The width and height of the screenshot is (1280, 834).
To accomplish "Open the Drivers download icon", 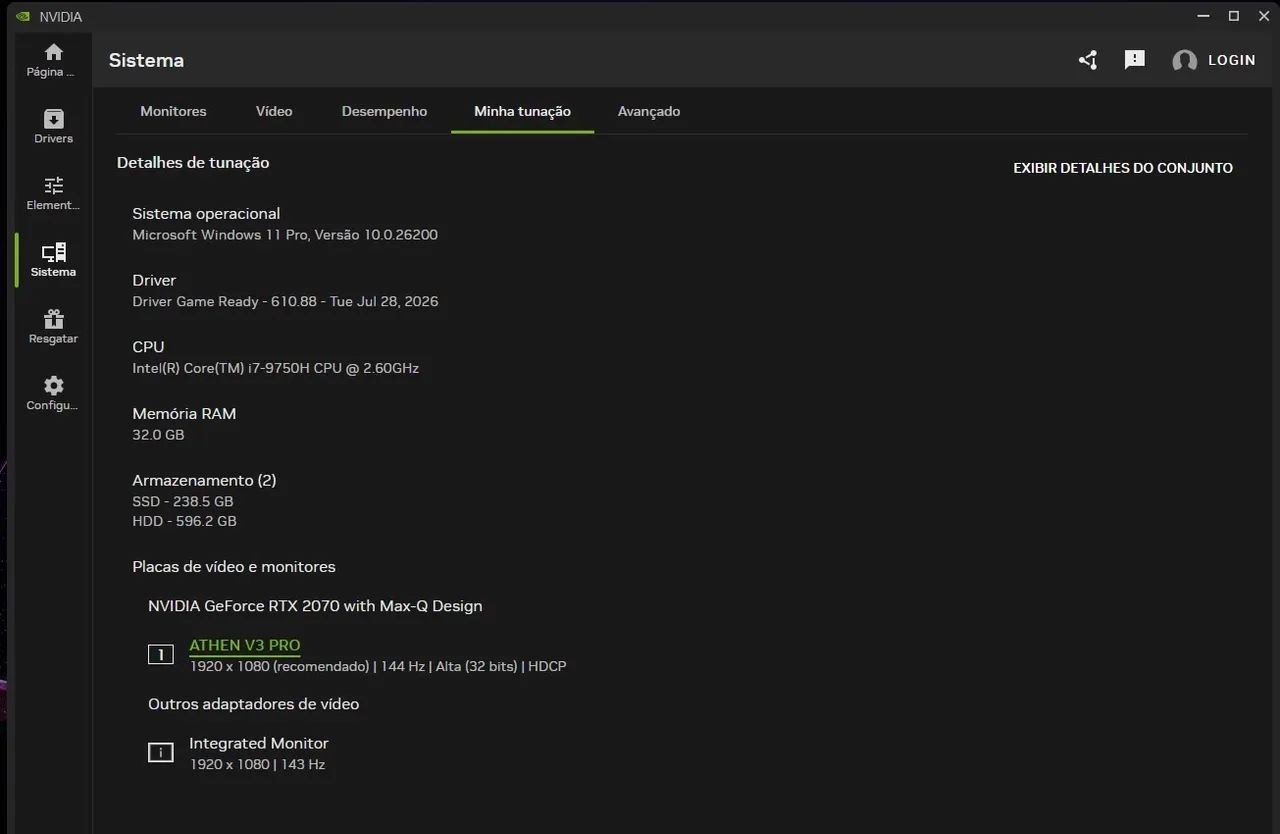I will (54, 119).
